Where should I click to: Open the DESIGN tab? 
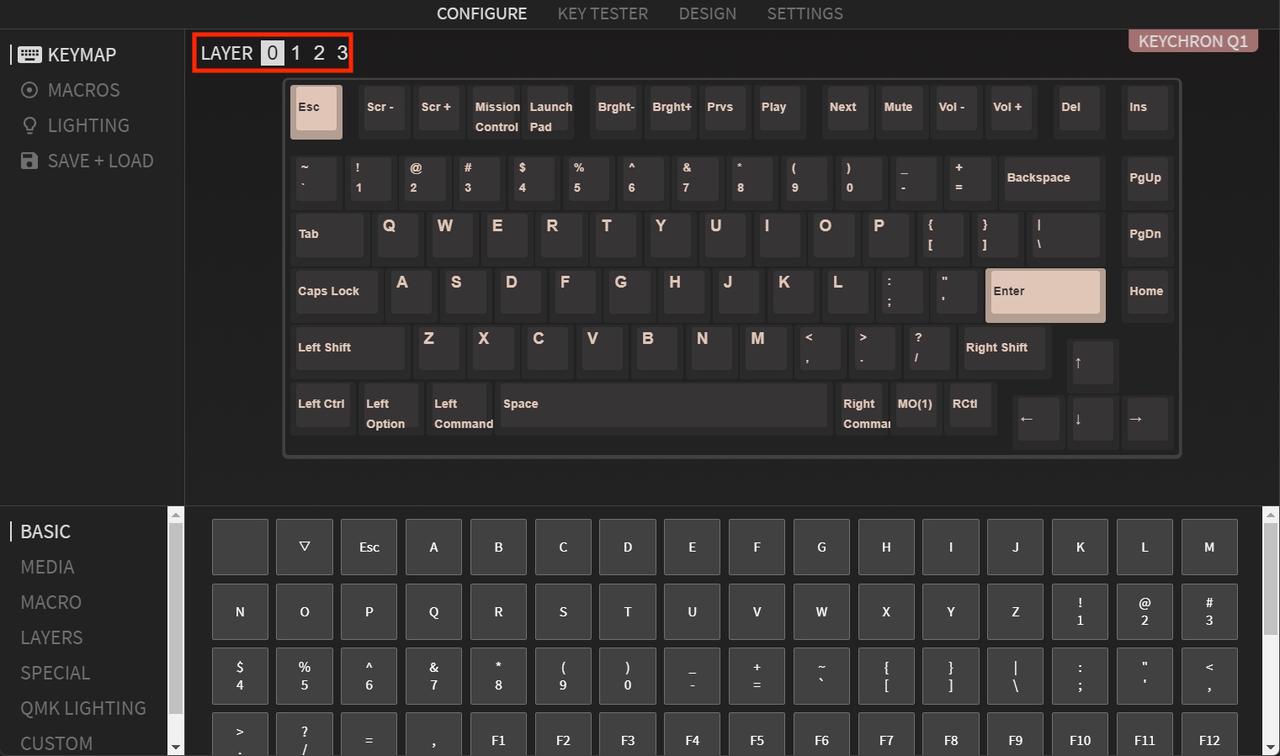pos(707,14)
